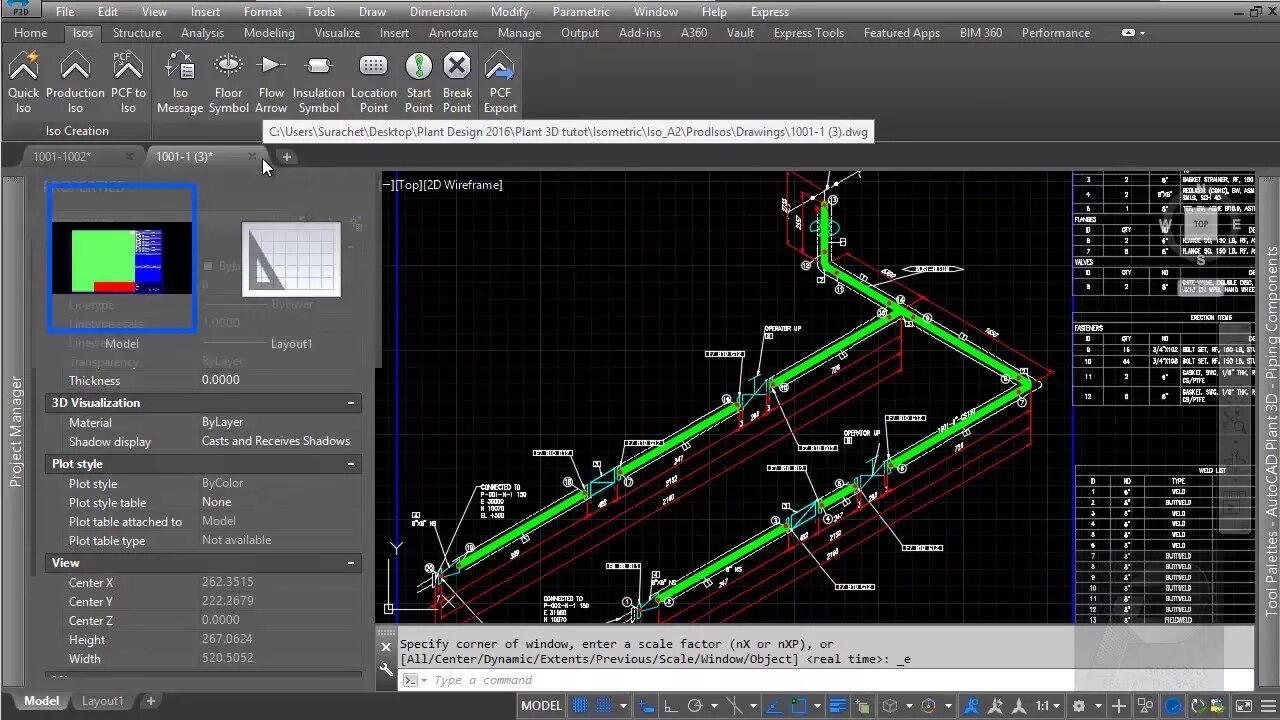
Task: Open command line customize wrench
Action: click(x=386, y=670)
